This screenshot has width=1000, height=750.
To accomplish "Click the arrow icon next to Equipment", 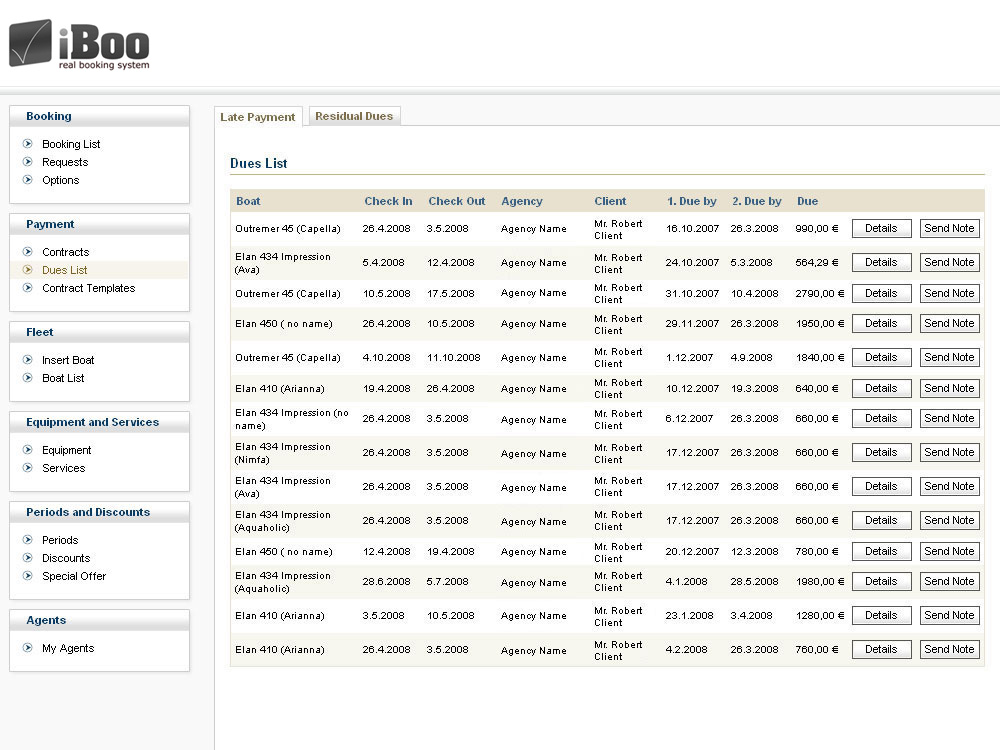I will pyautogui.click(x=28, y=450).
